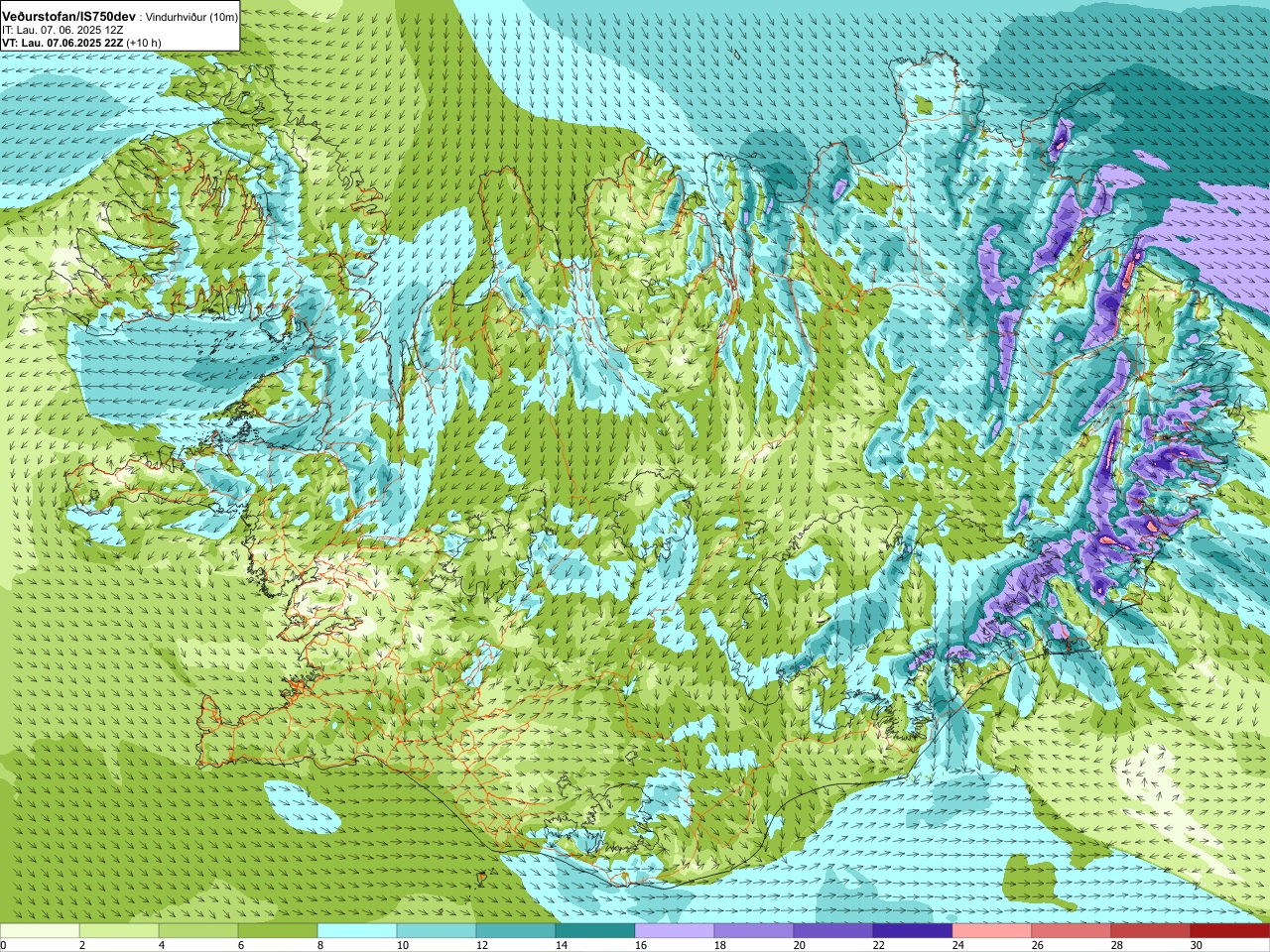Screen dimensions: 1270x952
Task: Click the 'VT: Lau. 07.06.2025 22Z (+10 h)' line
Action: [81, 43]
